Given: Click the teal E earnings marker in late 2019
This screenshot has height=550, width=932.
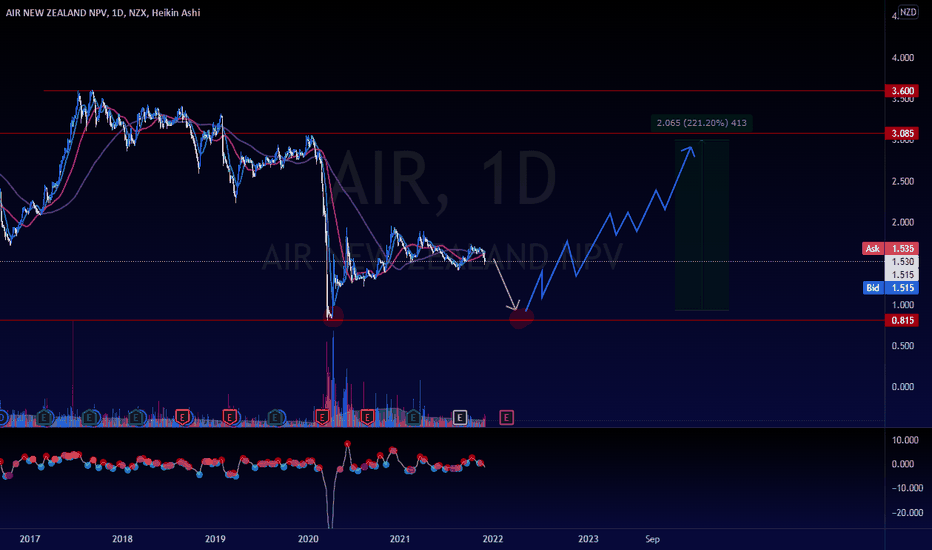Looking at the screenshot, I should coord(275,418).
